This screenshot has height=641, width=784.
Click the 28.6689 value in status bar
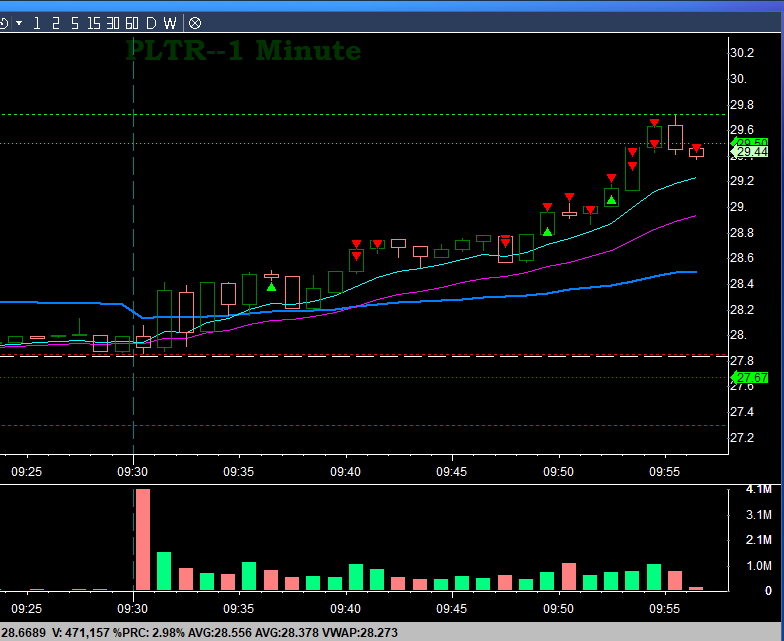click(x=23, y=633)
